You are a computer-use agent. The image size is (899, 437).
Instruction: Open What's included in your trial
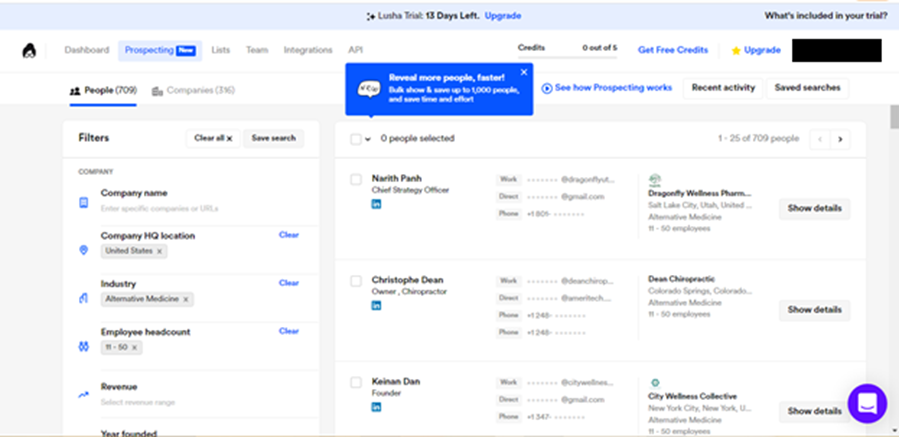coord(826,16)
